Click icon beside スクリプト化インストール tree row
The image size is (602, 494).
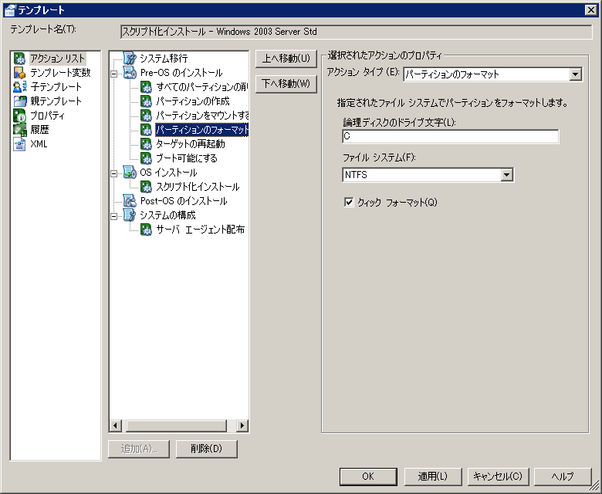146,187
